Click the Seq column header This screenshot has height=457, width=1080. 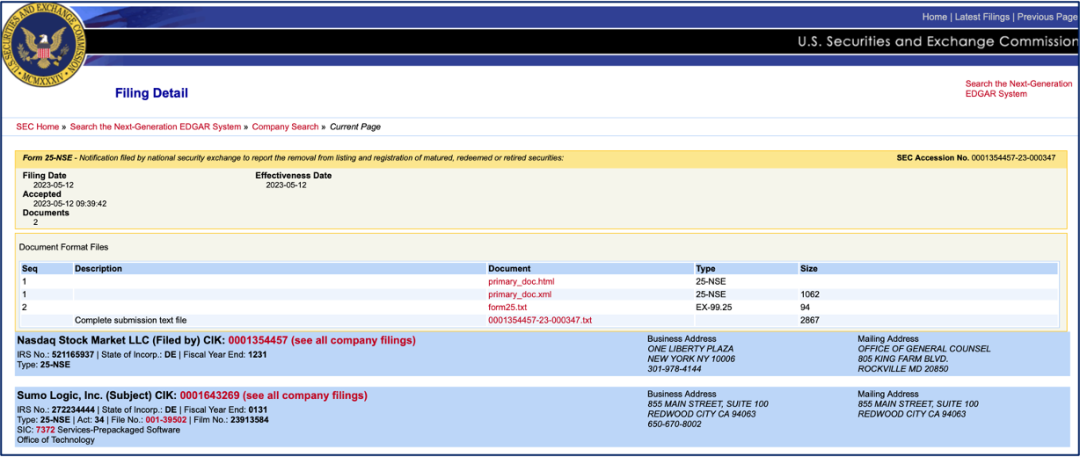pyautogui.click(x=29, y=268)
